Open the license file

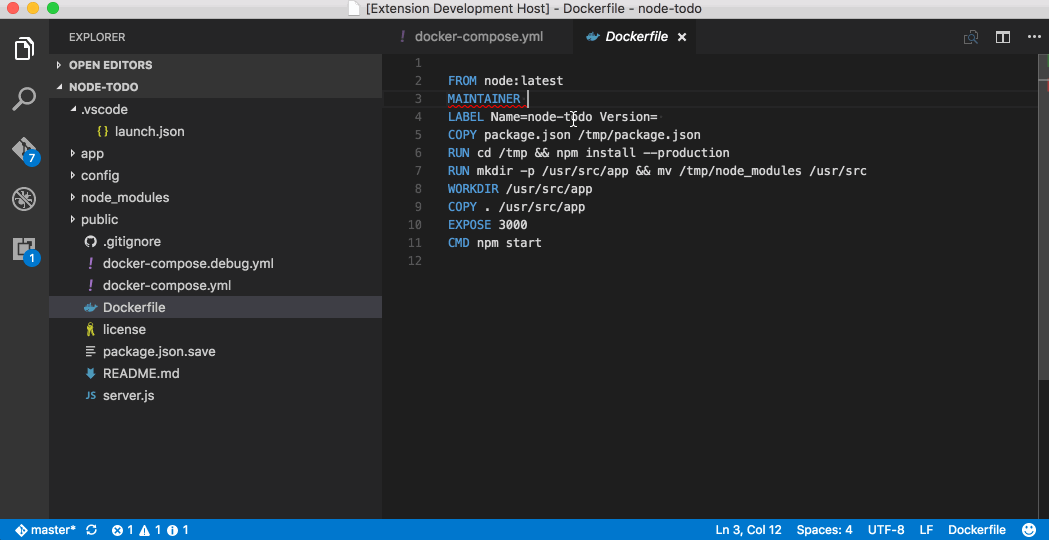coord(215,329)
